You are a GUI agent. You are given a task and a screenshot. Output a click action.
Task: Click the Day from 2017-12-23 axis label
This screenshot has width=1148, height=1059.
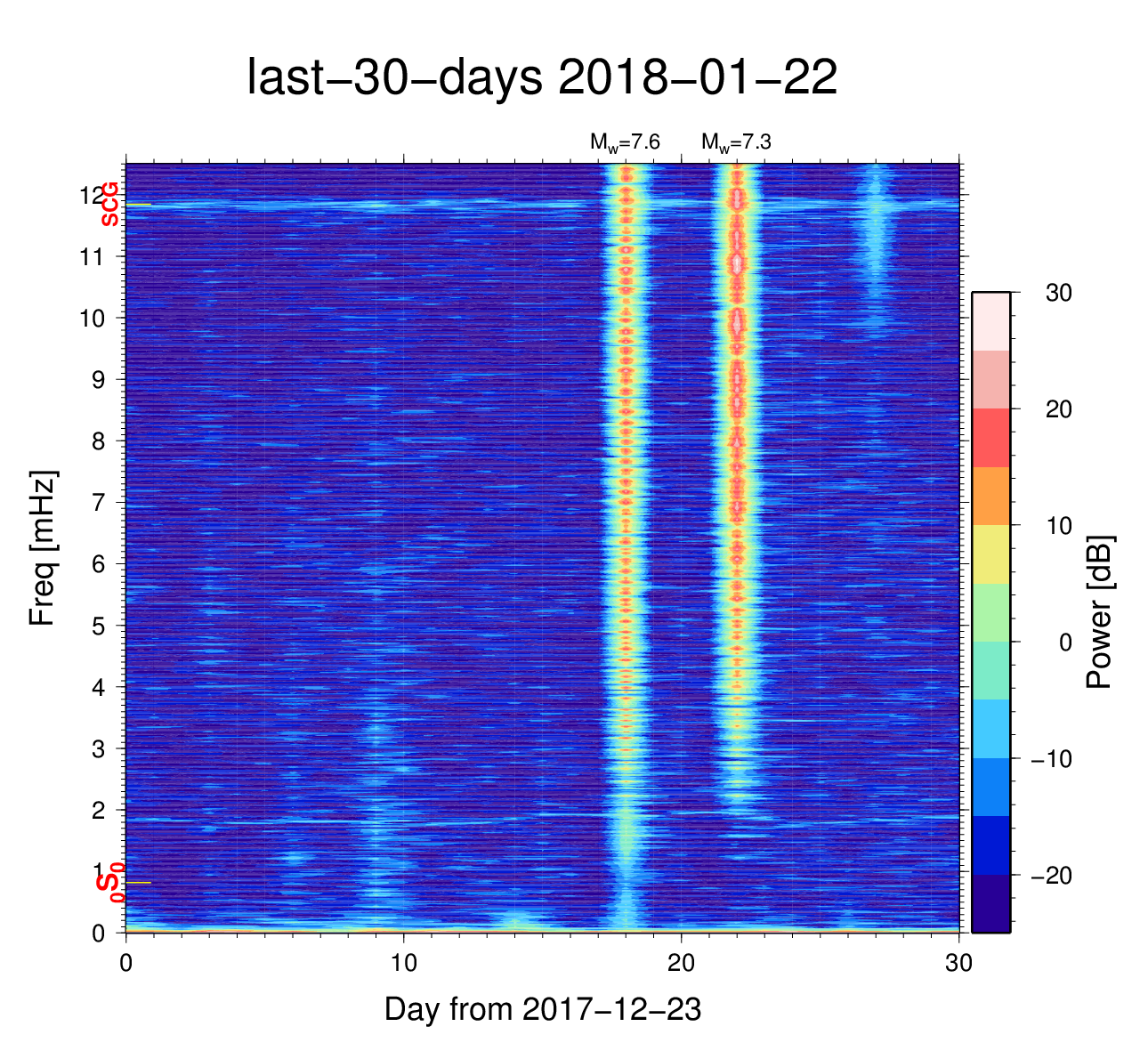[x=543, y=1009]
